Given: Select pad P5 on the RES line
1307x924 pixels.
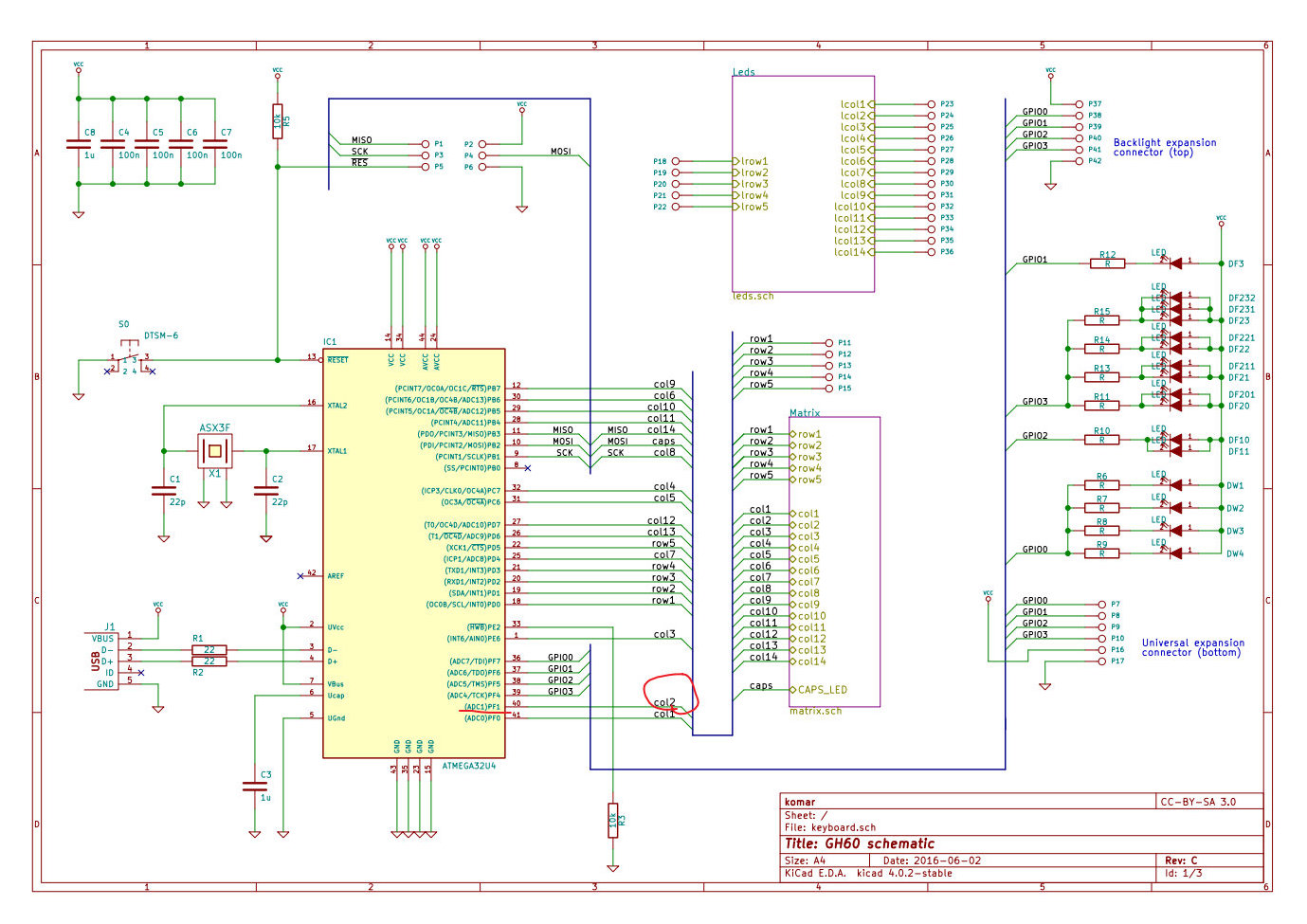Looking at the screenshot, I should pyautogui.click(x=427, y=167).
